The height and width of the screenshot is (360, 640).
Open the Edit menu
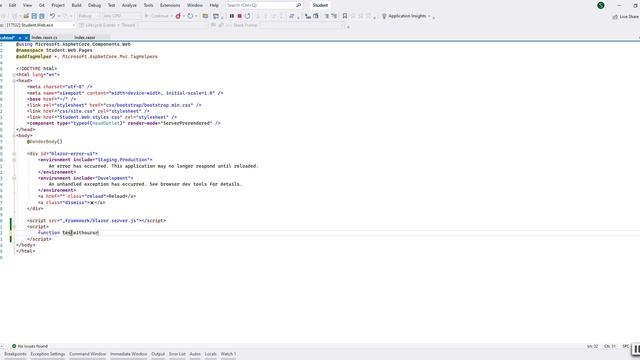[13, 5]
